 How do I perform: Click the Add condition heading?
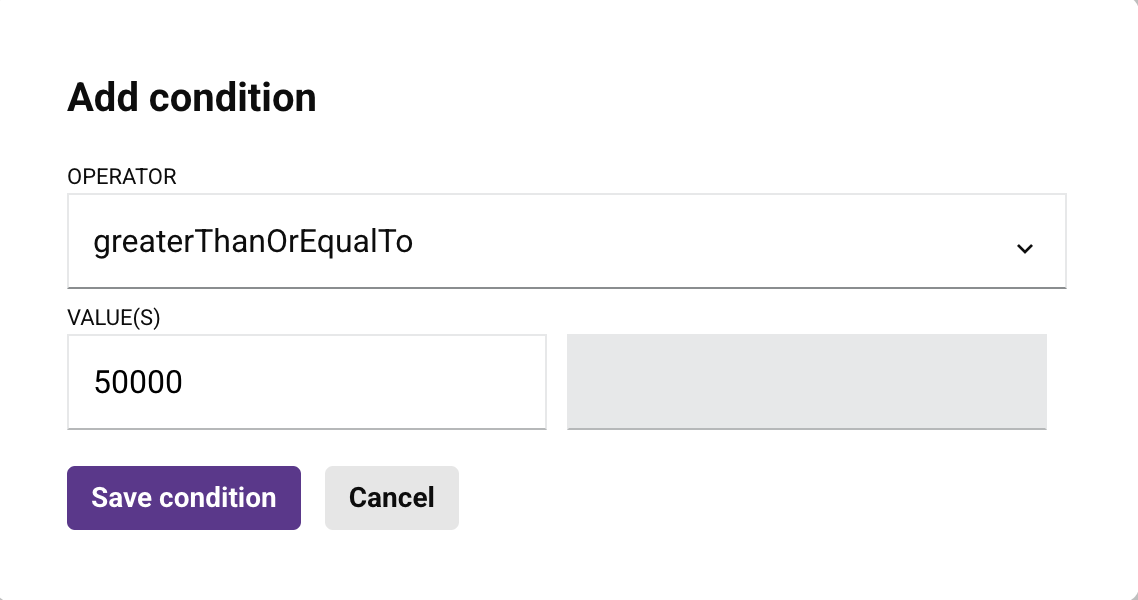tap(191, 96)
